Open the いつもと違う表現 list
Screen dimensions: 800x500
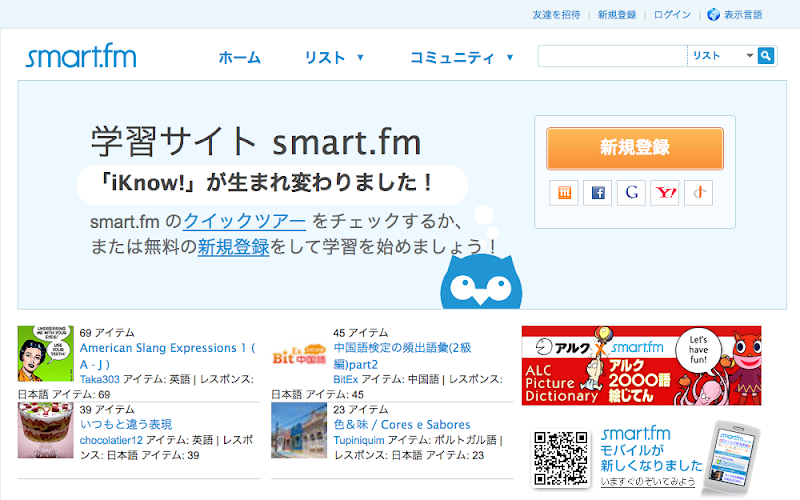(x=126, y=424)
